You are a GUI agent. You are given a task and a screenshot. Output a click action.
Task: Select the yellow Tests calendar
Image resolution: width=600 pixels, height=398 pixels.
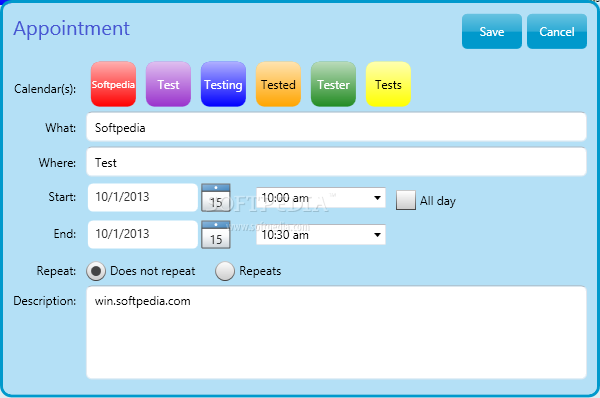coord(388,84)
